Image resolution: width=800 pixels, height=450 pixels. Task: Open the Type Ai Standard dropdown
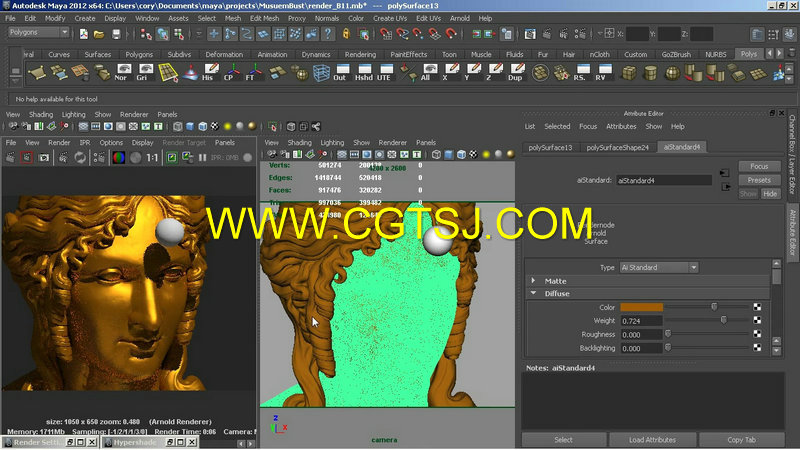tap(659, 267)
